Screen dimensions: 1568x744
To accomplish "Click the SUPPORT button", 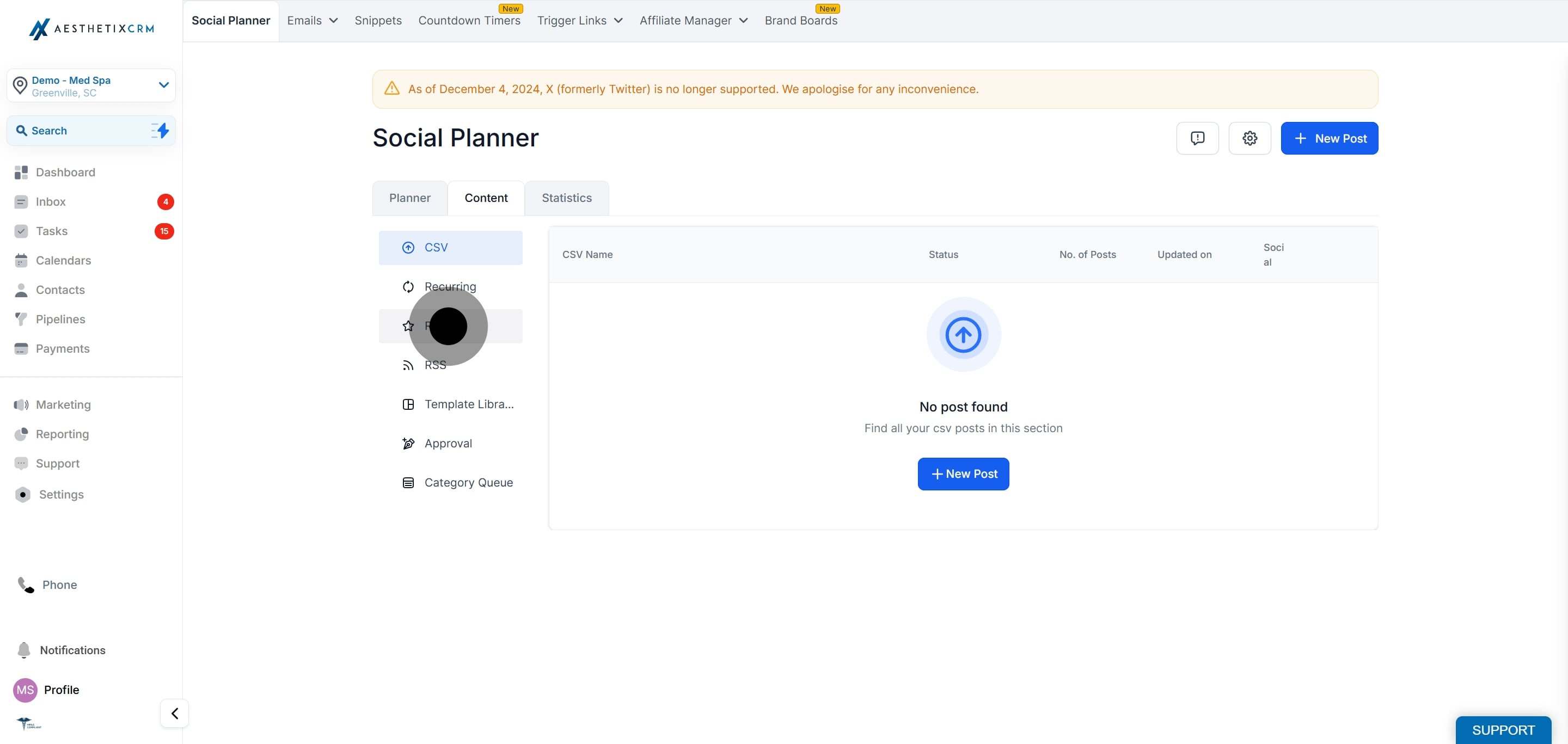I will pyautogui.click(x=1503, y=730).
